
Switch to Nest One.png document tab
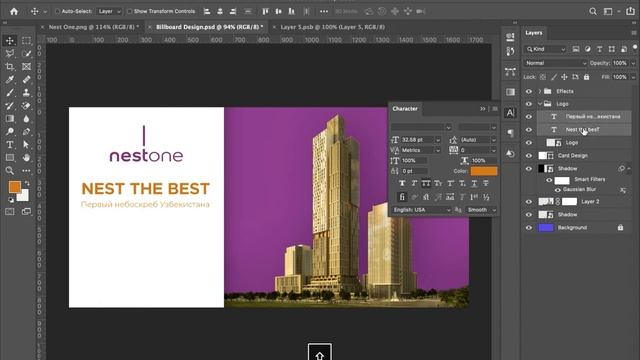(93, 27)
